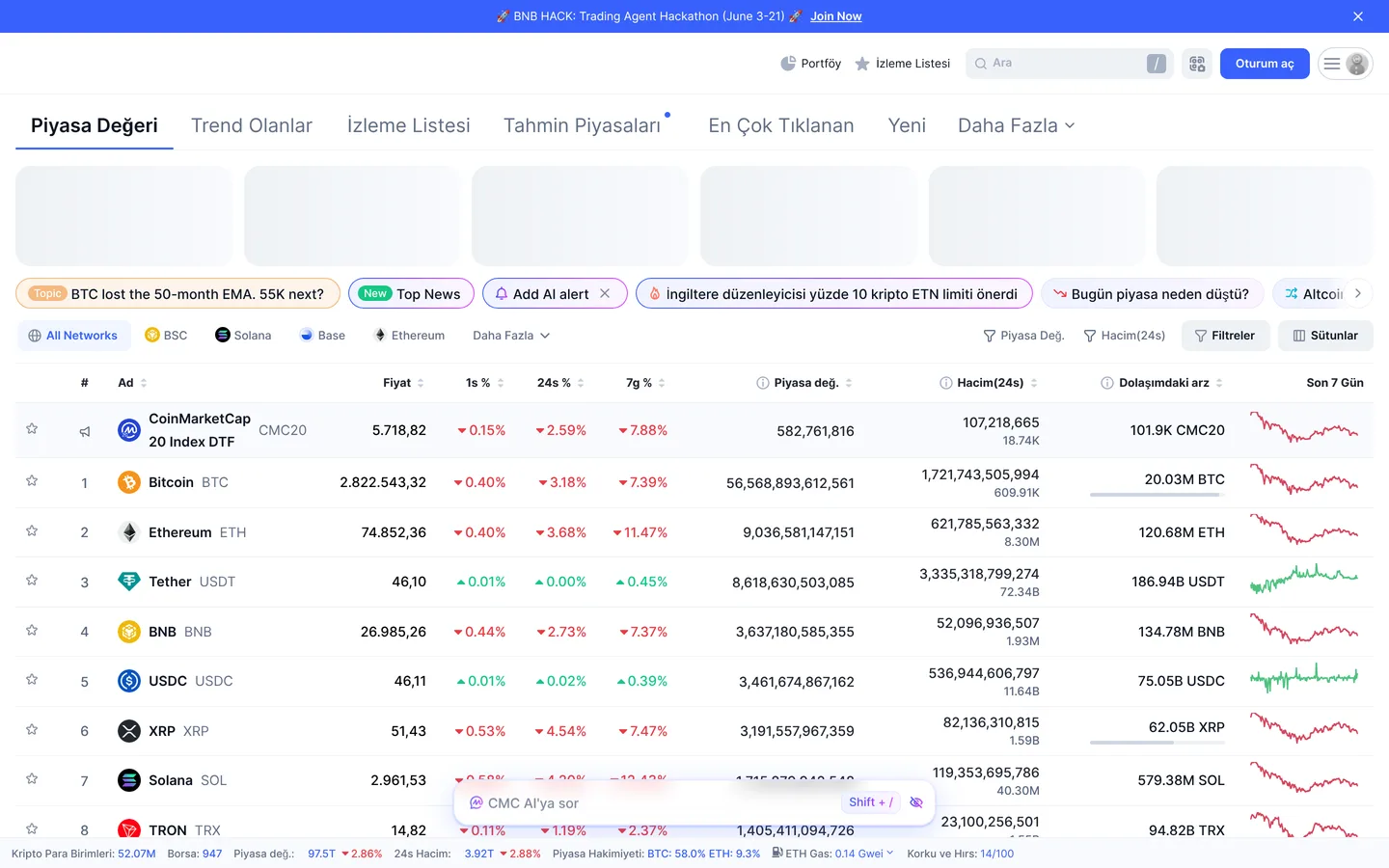The width and height of the screenshot is (1389, 868).
Task: Switch to İzleme Listesi tab
Action: tap(409, 125)
